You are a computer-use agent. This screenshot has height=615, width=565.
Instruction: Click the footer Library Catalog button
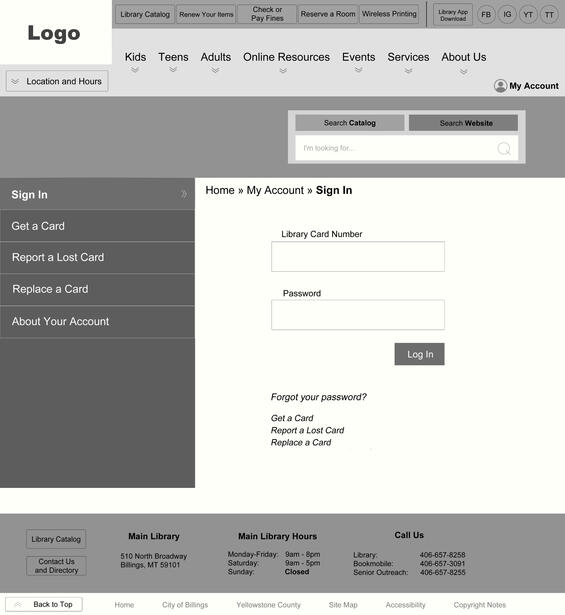(x=56, y=539)
